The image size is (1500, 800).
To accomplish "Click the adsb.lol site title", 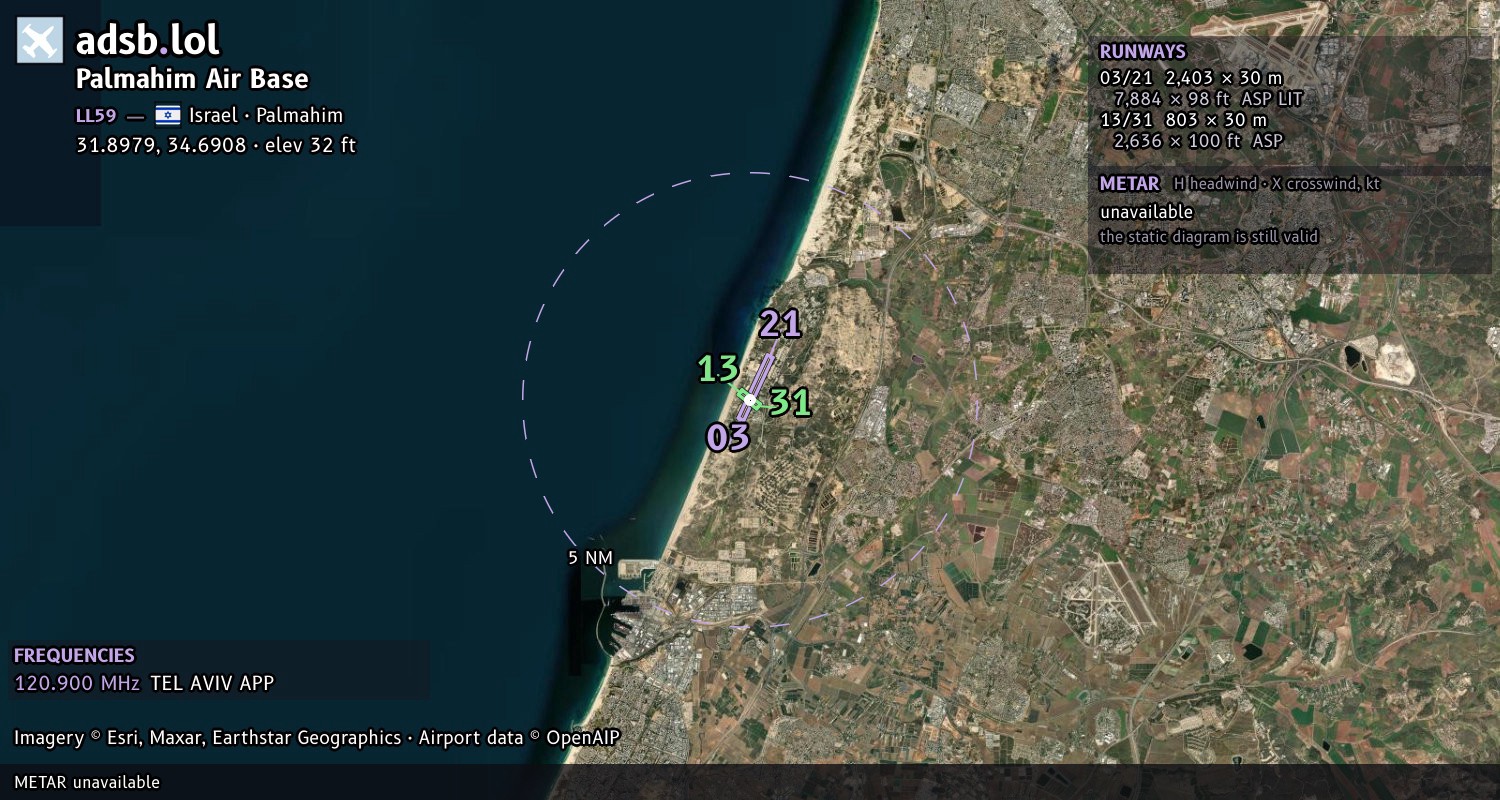I will 147,41.
